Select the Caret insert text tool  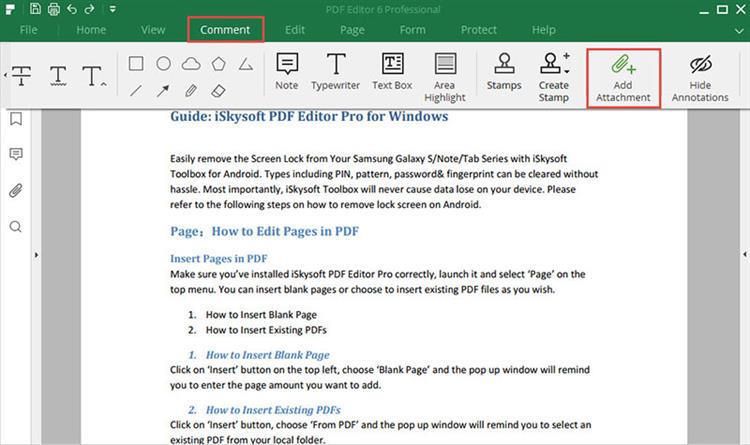point(94,76)
